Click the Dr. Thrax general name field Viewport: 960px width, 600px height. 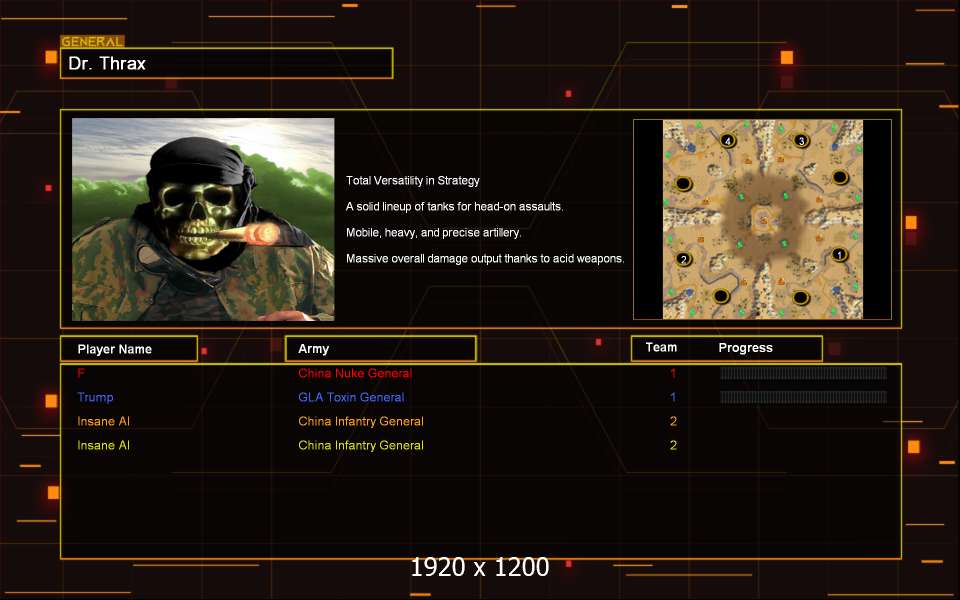tap(227, 63)
